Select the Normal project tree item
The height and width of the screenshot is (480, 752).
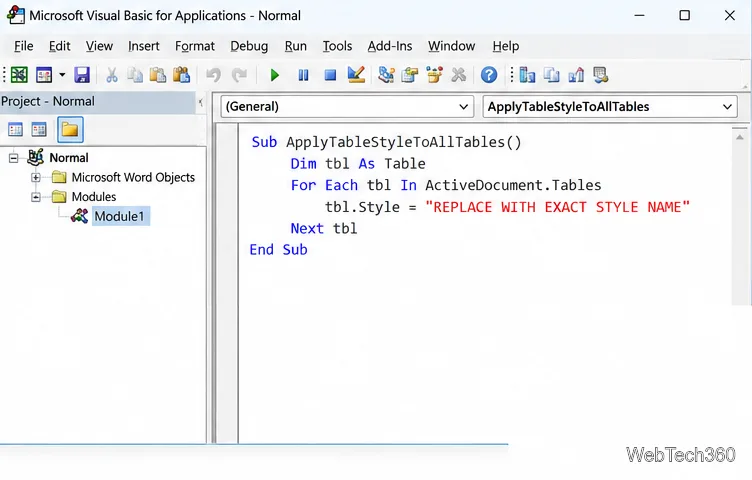coord(69,158)
